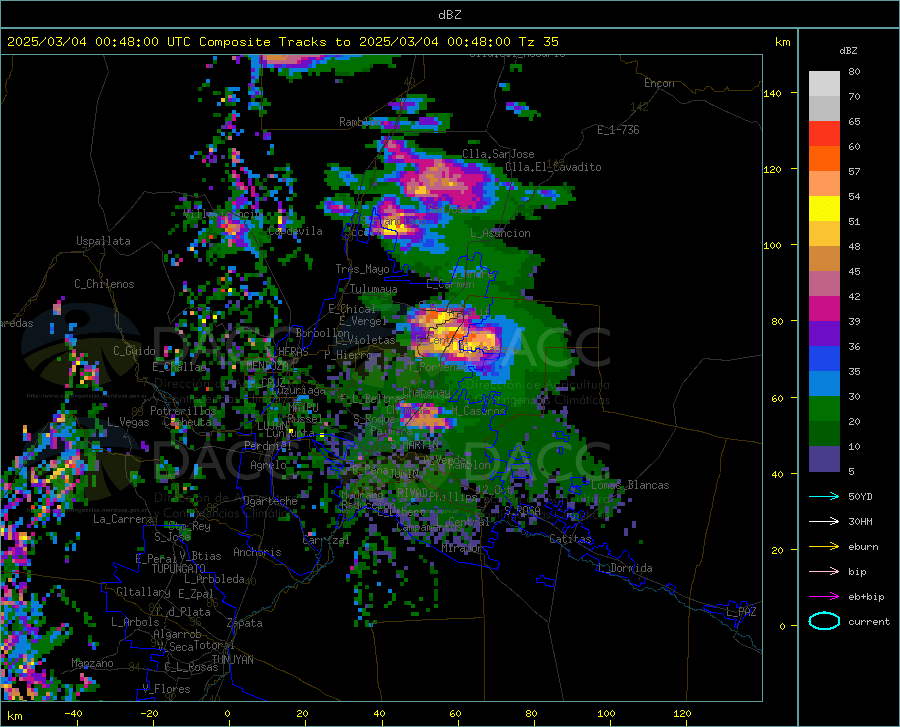Viewport: 900px width, 727px height.
Task: Click the Gltallary map label
Action: click(143, 592)
